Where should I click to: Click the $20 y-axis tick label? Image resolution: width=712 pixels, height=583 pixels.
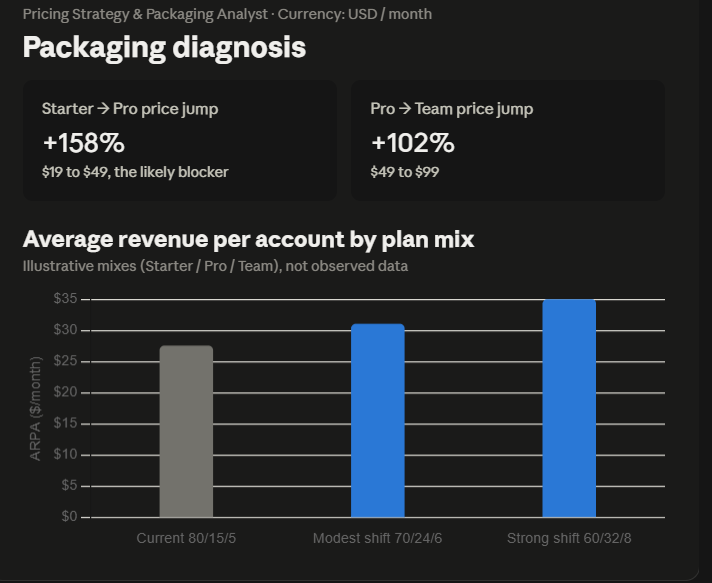coord(65,392)
